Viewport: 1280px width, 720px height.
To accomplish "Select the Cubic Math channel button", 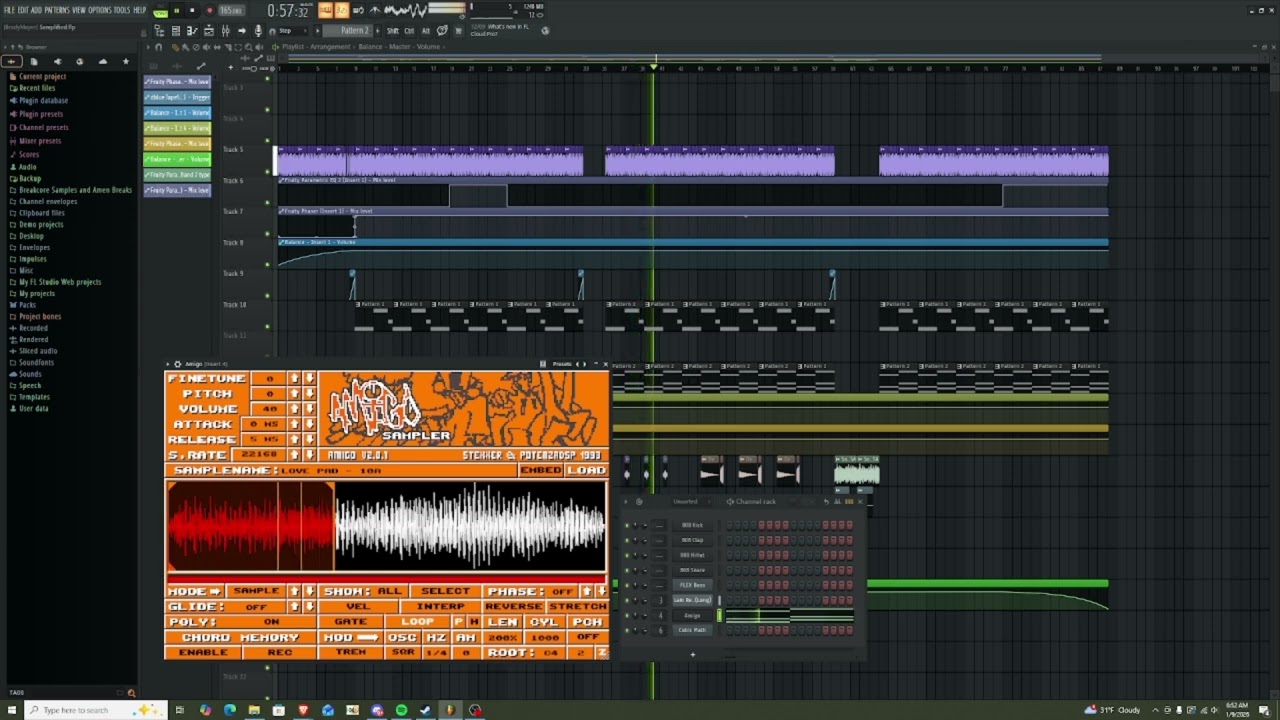I will coord(692,630).
